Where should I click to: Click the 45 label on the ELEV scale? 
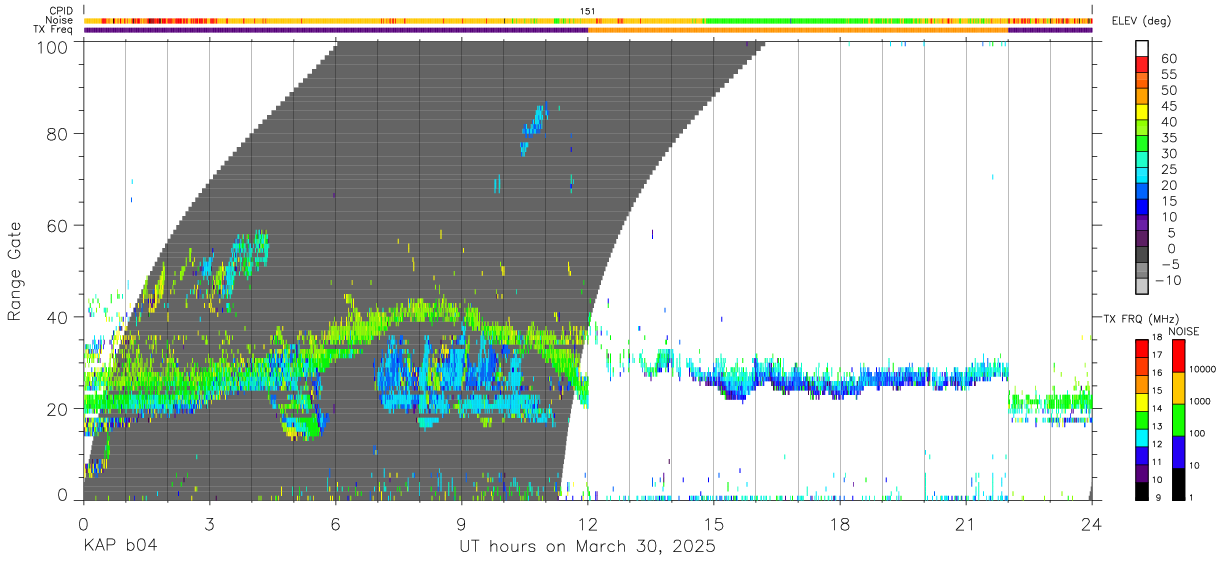[1169, 106]
